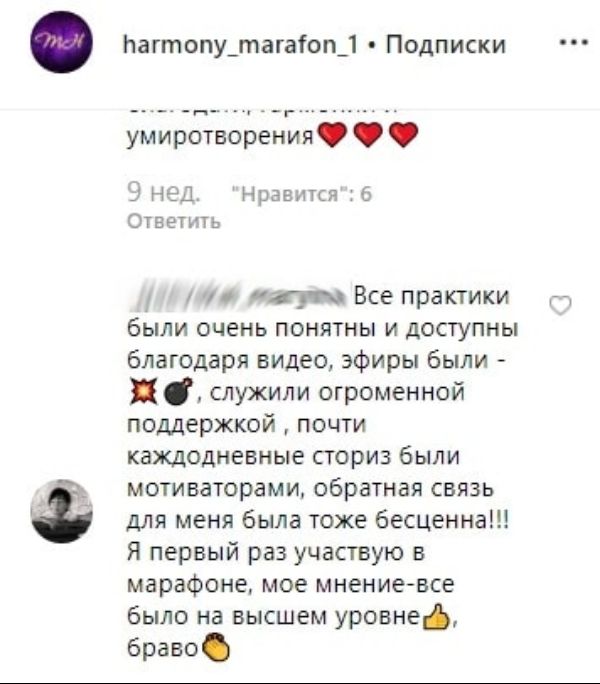The height and width of the screenshot is (684, 600).
Task: Like the comment with the heart icon
Action: [560, 305]
